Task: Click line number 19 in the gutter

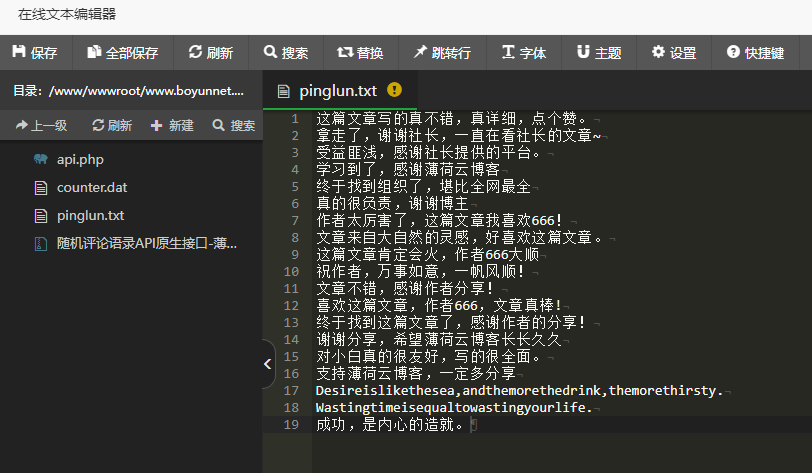Action: point(291,424)
